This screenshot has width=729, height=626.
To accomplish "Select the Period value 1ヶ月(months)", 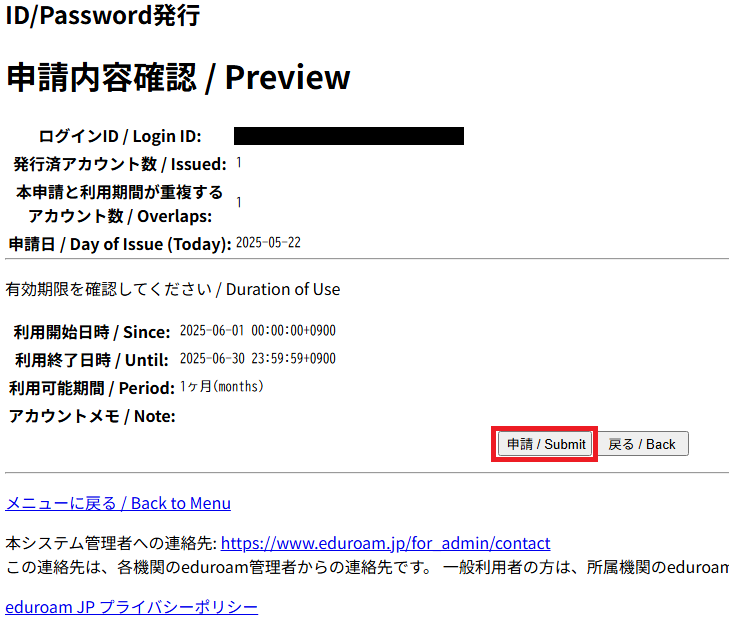I will coord(221,386).
